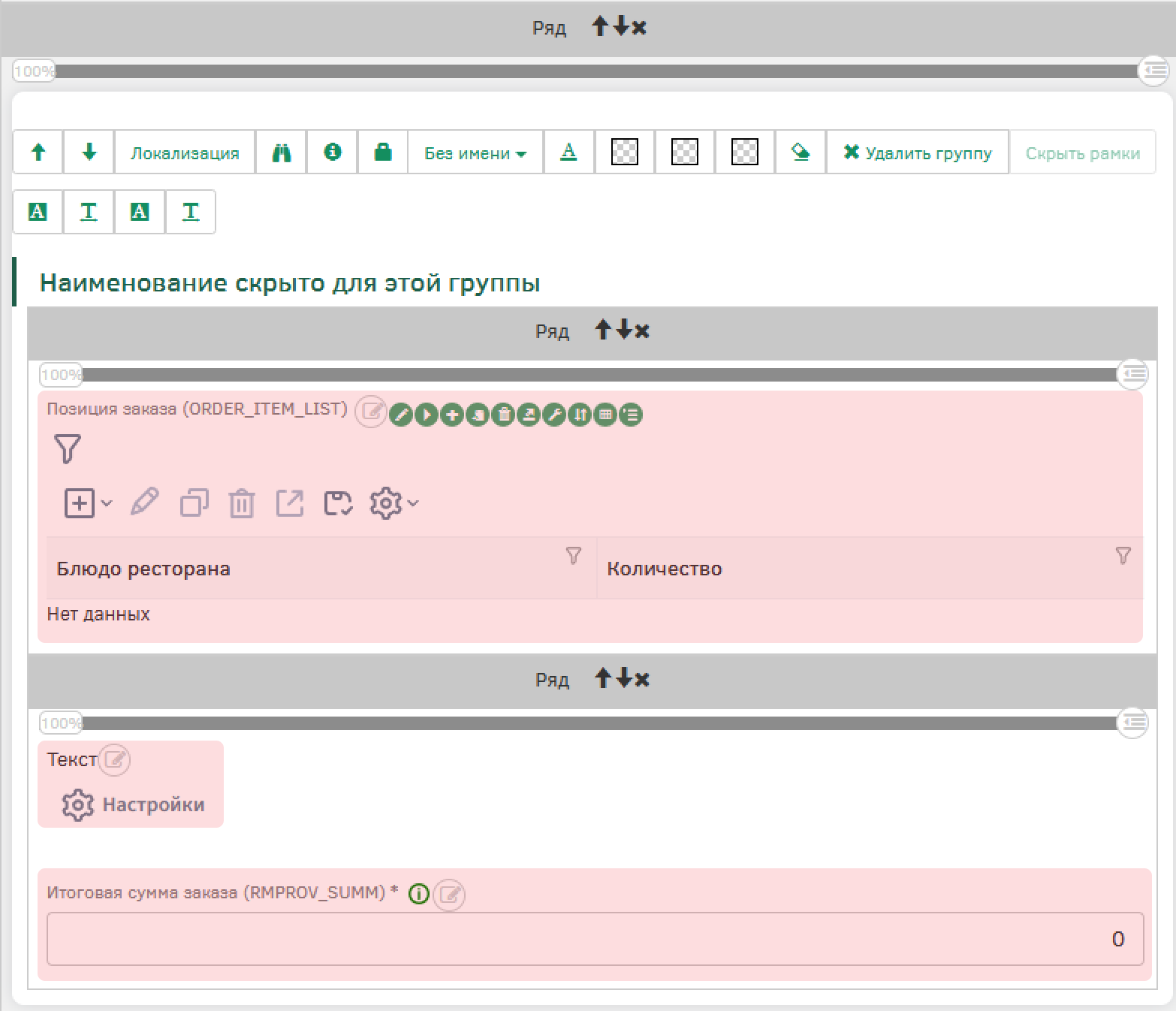The image size is (1176, 1011).
Task: Click 'Удалить группу' button
Action: (x=917, y=153)
